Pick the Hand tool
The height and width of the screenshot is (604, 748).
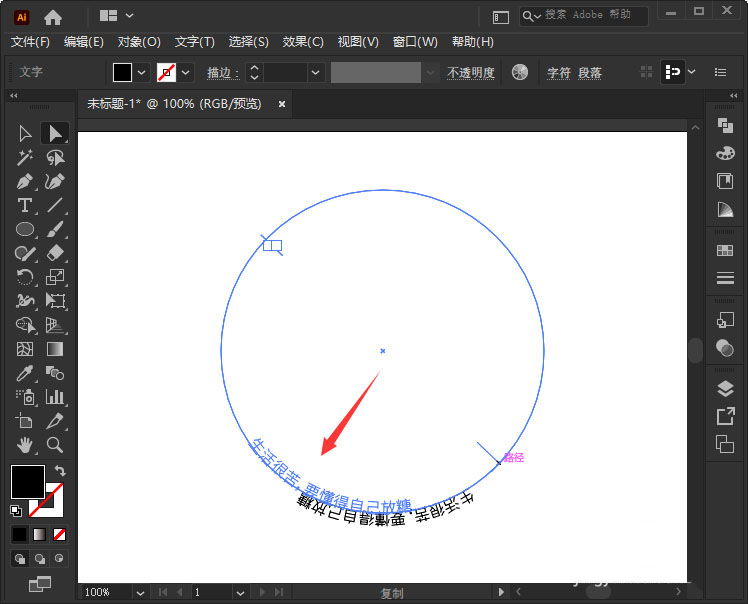pos(26,445)
